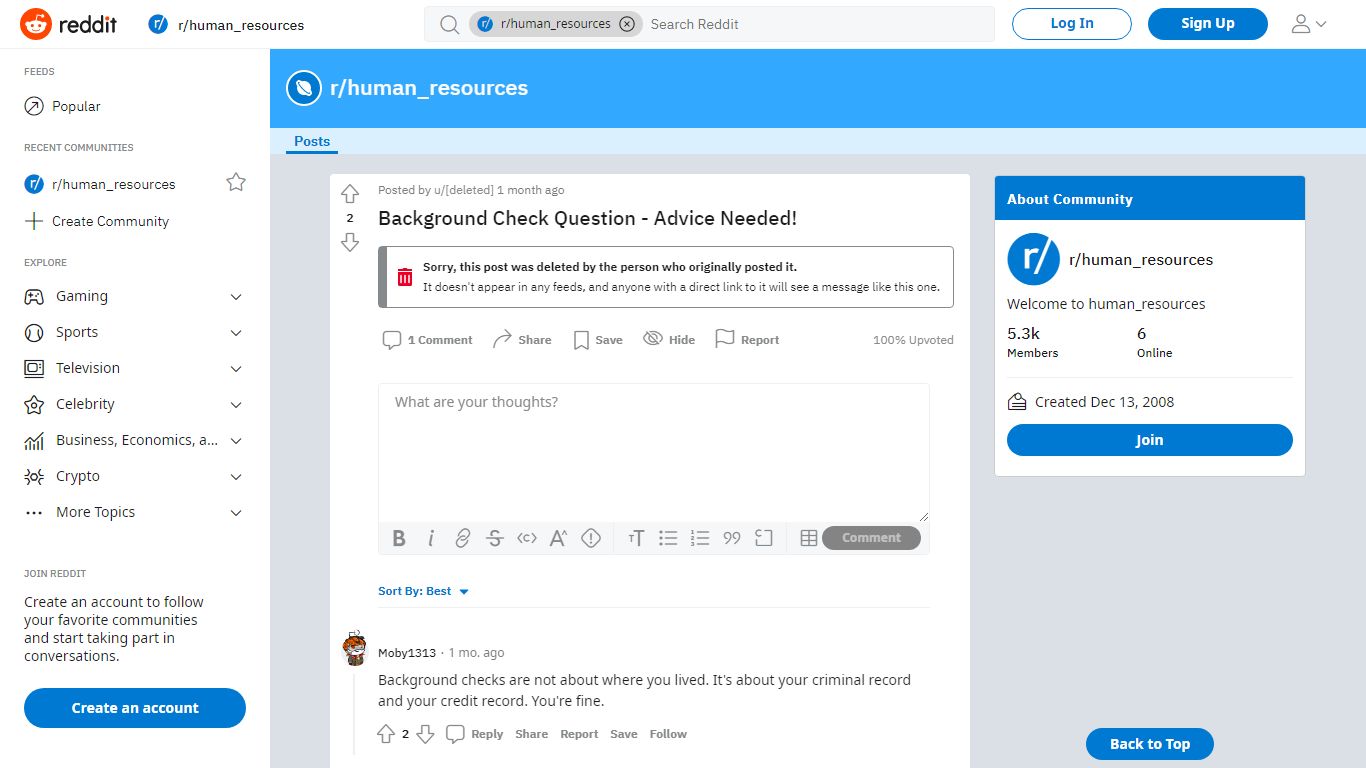Follow Moby1313's comment thread
The width and height of the screenshot is (1366, 768).
(668, 734)
